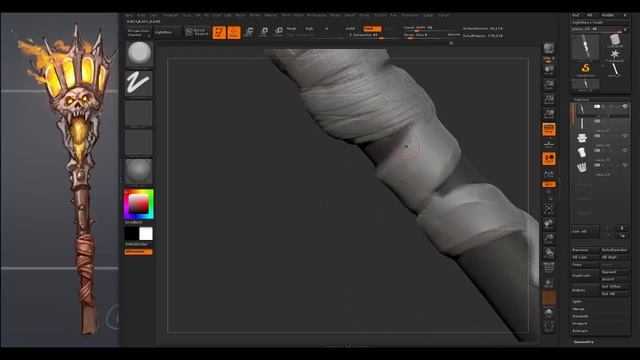Pick a hue in the color picker square
This screenshot has height=360, width=640.
(139, 204)
